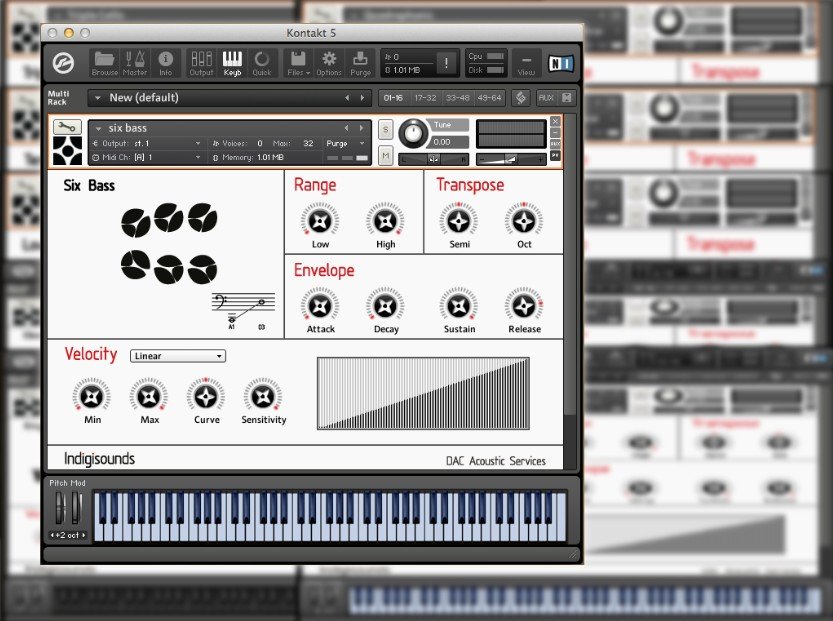Click the panic exclamation button
This screenshot has height=621, width=833.
tap(446, 63)
